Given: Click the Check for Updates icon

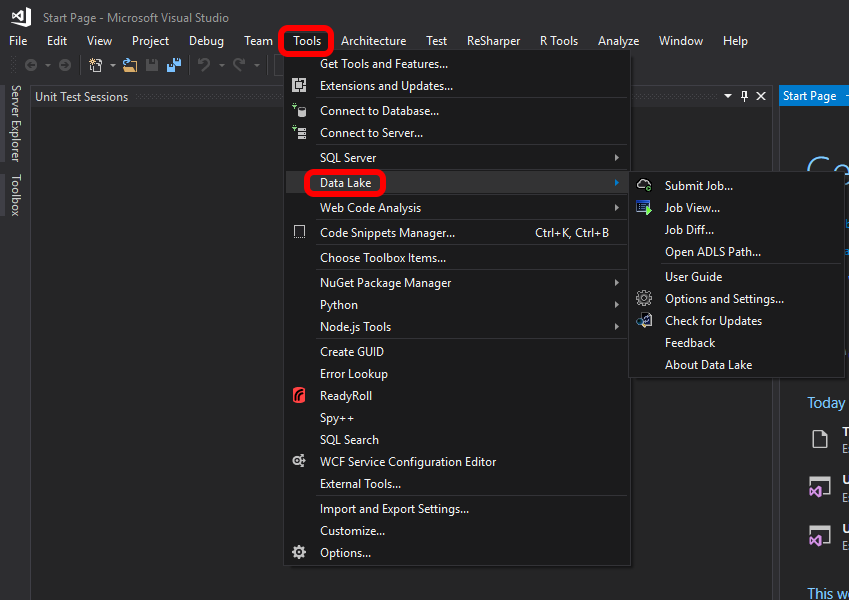Looking at the screenshot, I should click(x=644, y=321).
